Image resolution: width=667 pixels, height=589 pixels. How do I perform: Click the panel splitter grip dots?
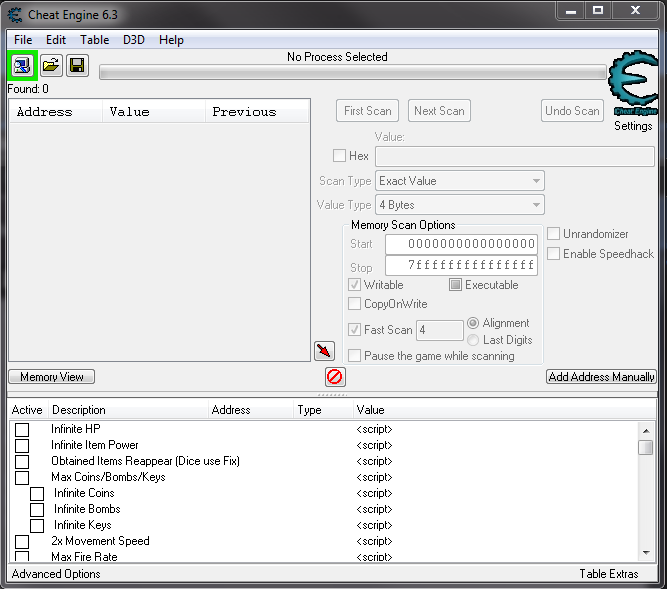pos(333,395)
